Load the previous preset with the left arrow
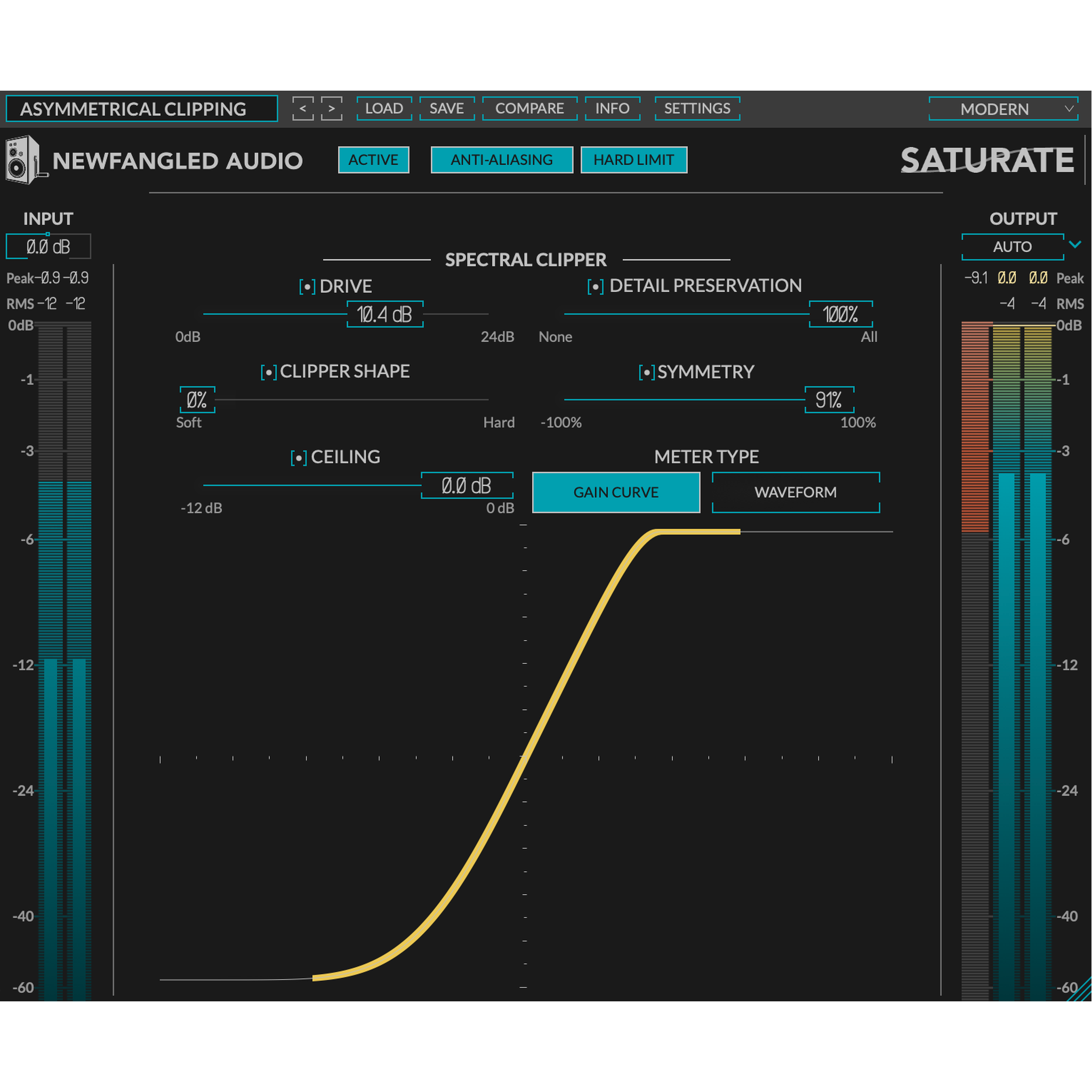1092x1092 pixels. pos(303,109)
